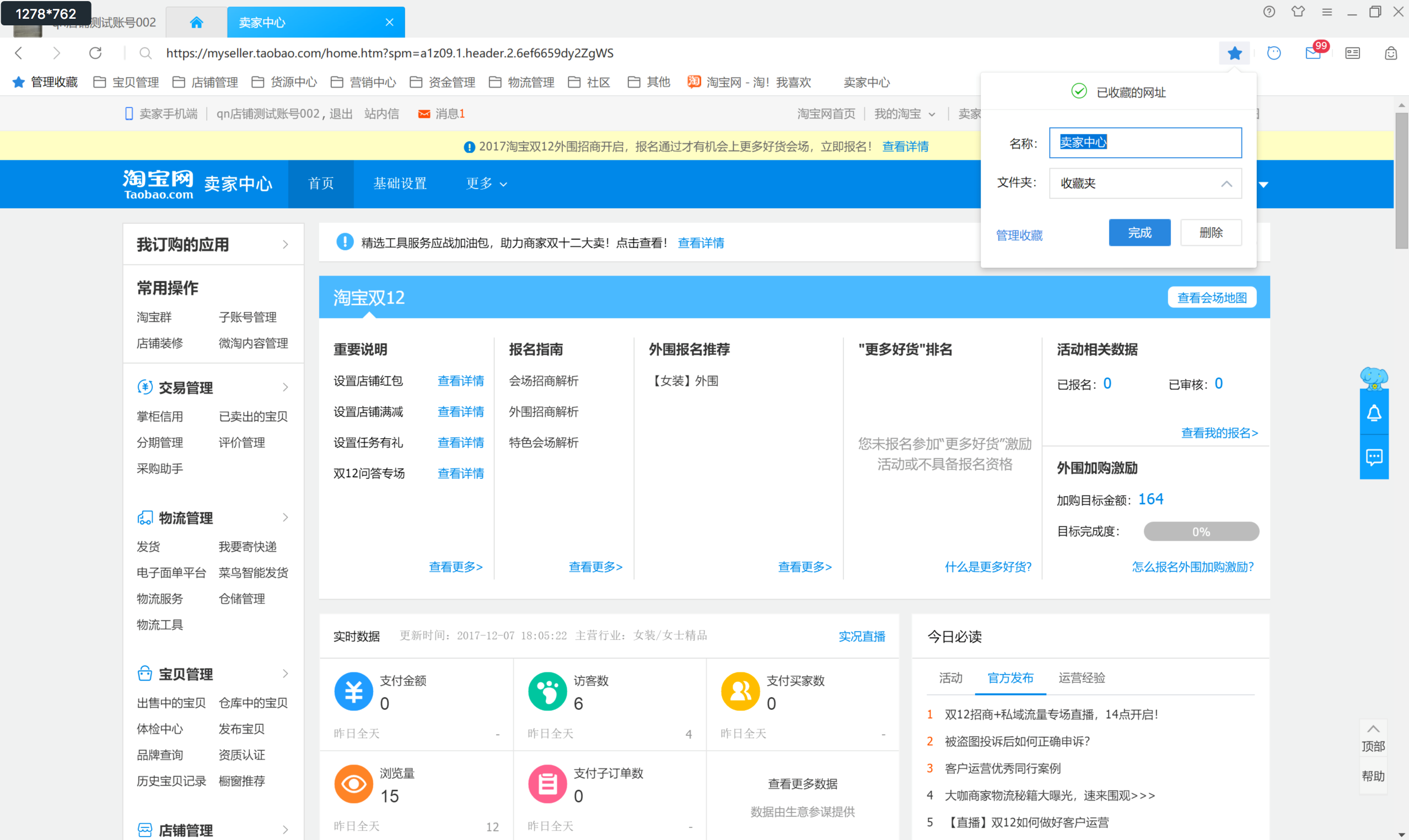The height and width of the screenshot is (840, 1409).
Task: Click 管理收藏 in bookmarks bar
Action: tap(45, 83)
